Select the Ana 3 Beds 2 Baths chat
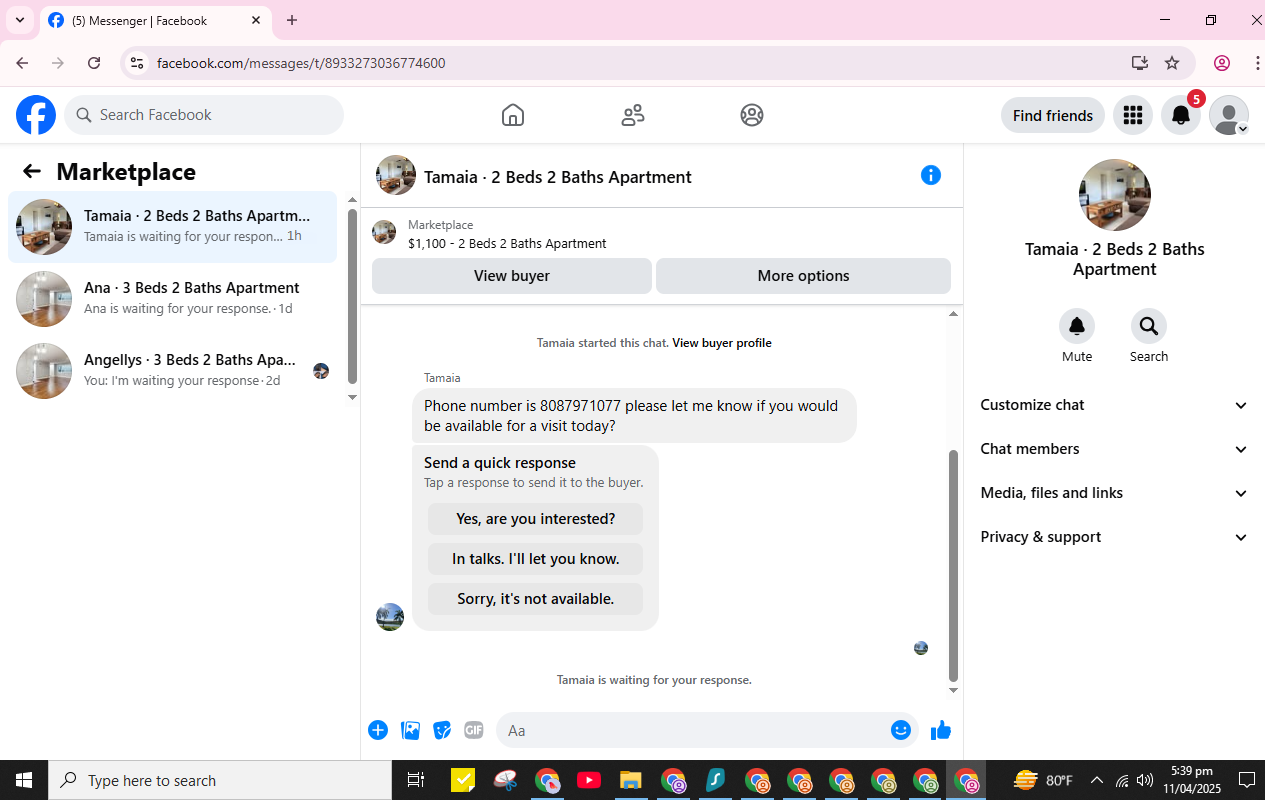 tap(173, 299)
